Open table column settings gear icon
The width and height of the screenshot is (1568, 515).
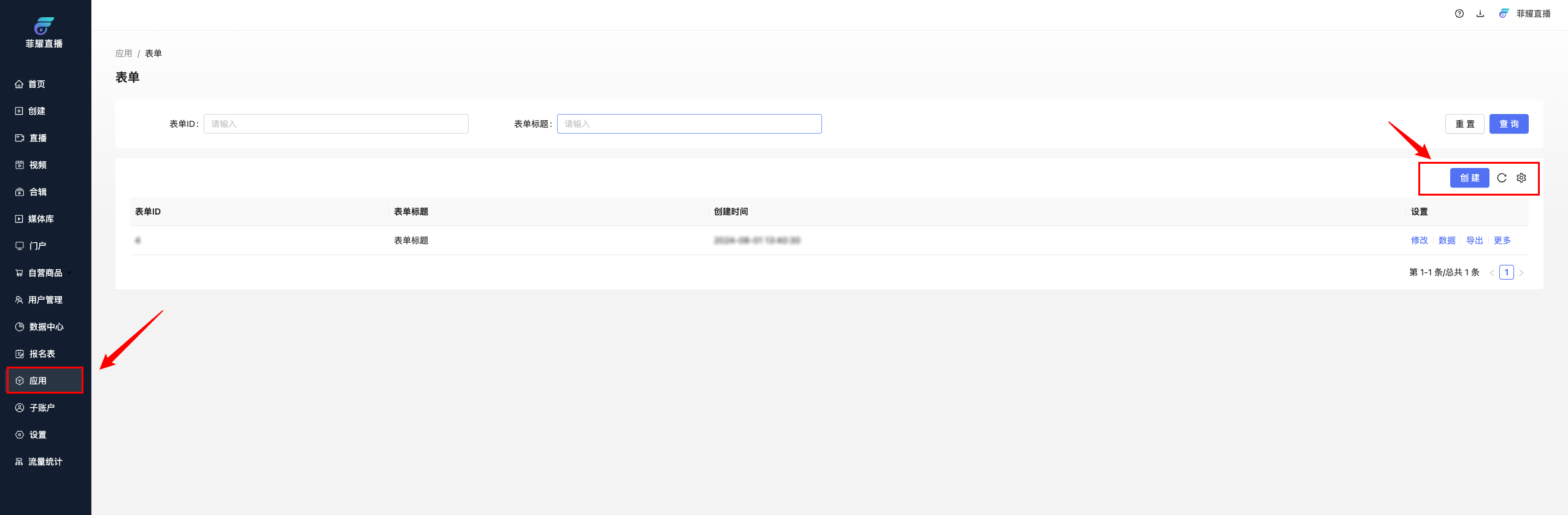[1521, 178]
